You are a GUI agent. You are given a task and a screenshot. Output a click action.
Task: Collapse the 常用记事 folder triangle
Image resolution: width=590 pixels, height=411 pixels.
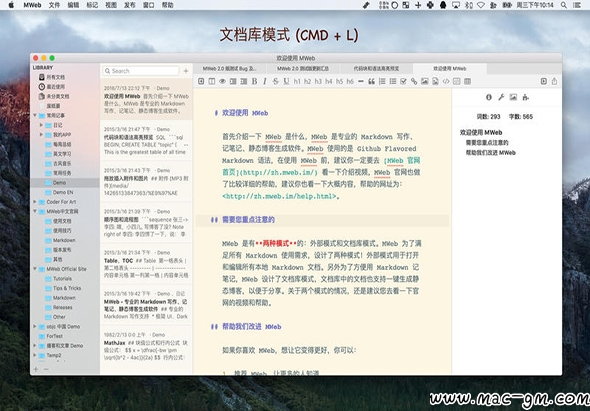coord(35,115)
